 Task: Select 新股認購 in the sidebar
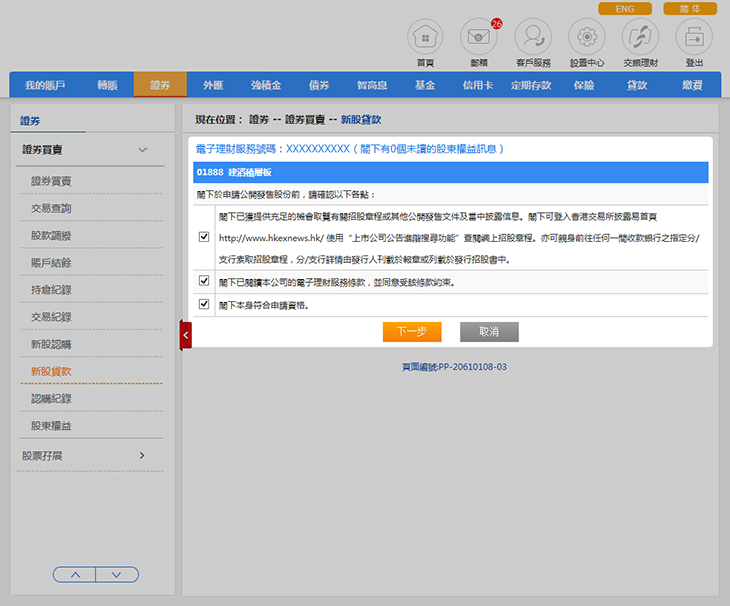51,344
